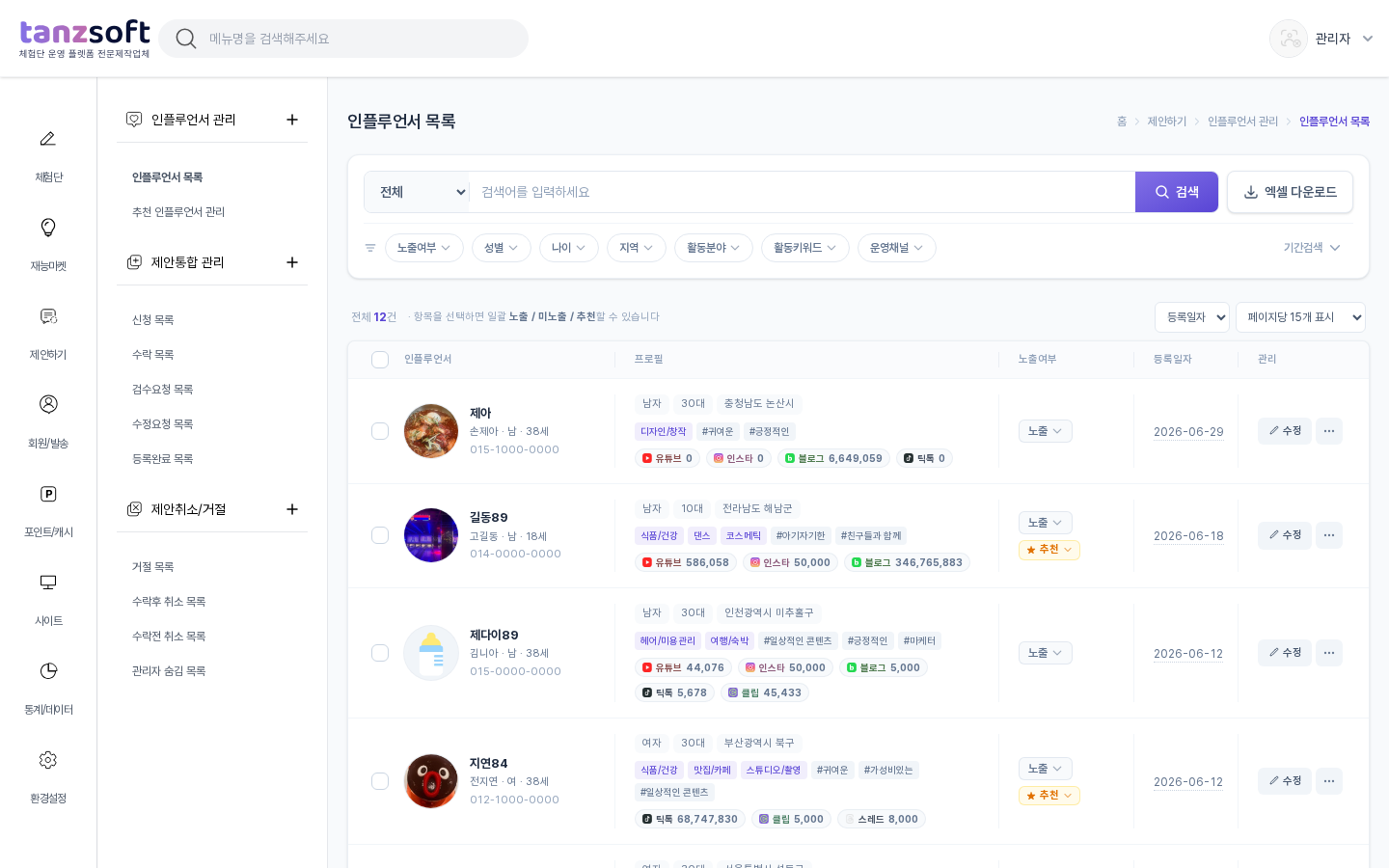The height and width of the screenshot is (868, 1389).
Task: Open the 회원/발송 person icon
Action: click(x=48, y=404)
